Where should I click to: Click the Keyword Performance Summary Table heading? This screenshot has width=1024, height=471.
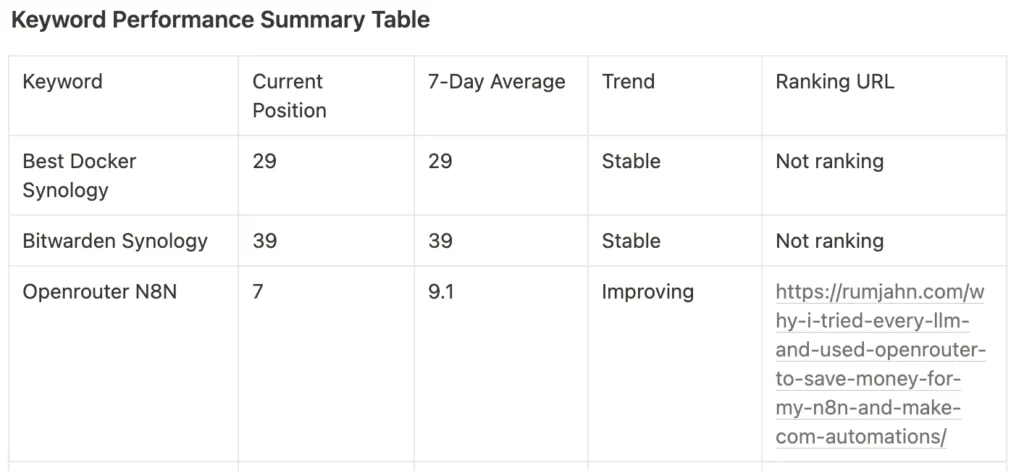click(220, 19)
